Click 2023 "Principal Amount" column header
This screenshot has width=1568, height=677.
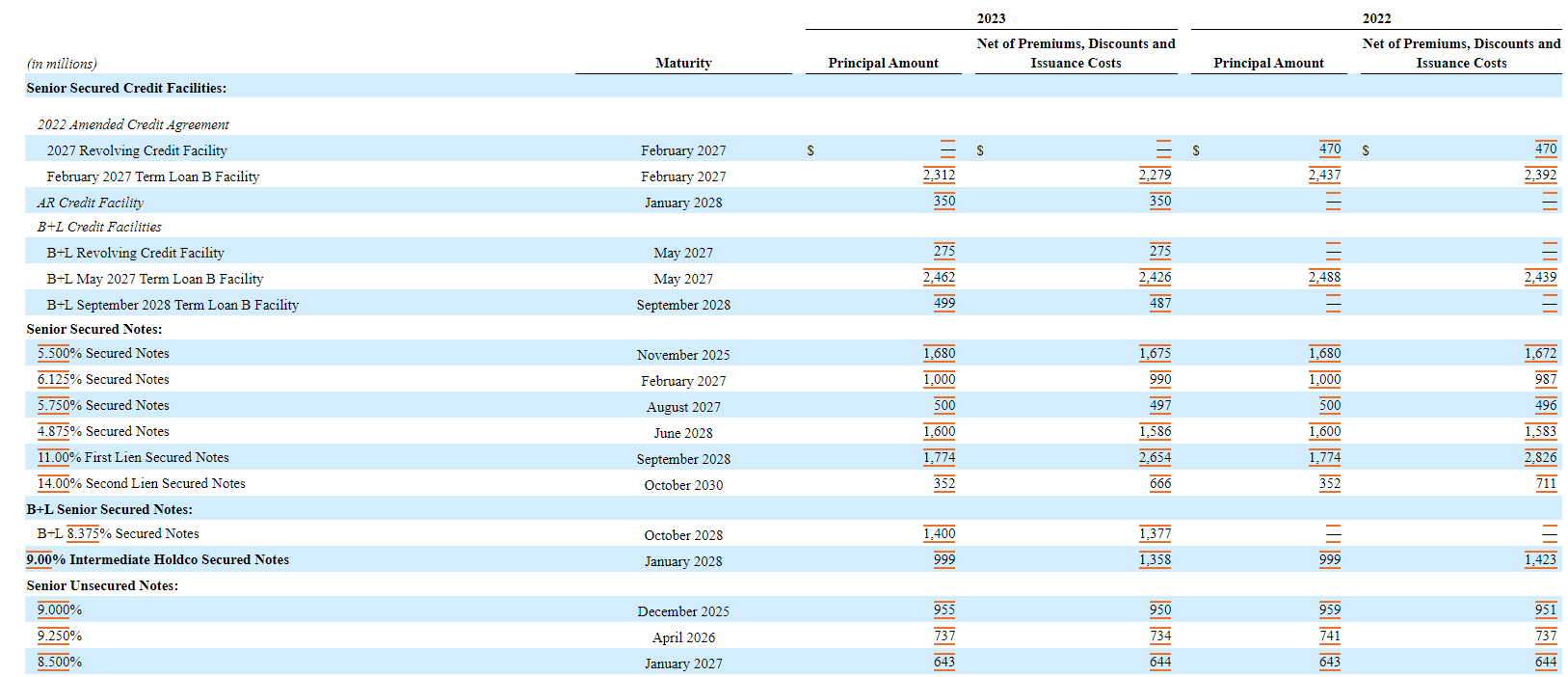883,63
